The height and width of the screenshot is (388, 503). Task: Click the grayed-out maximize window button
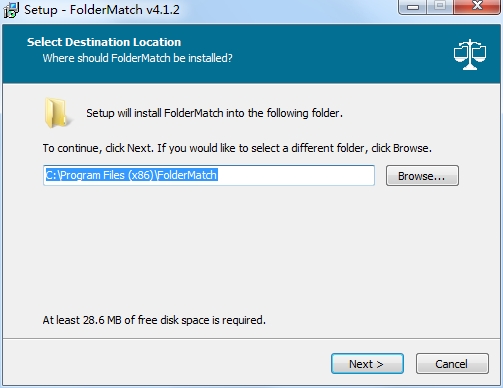440,7
